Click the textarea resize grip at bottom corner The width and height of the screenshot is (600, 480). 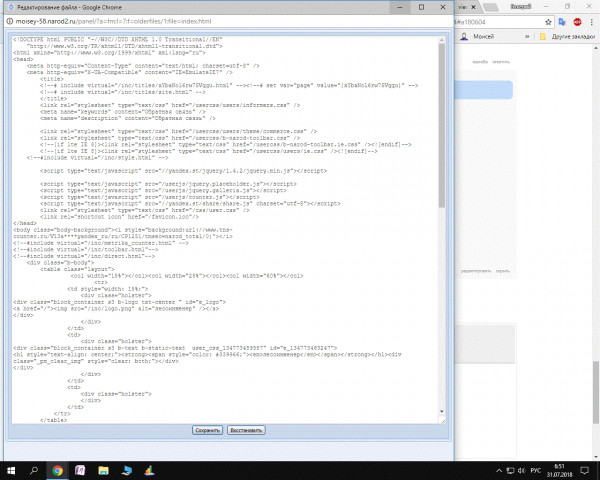[x=443, y=421]
